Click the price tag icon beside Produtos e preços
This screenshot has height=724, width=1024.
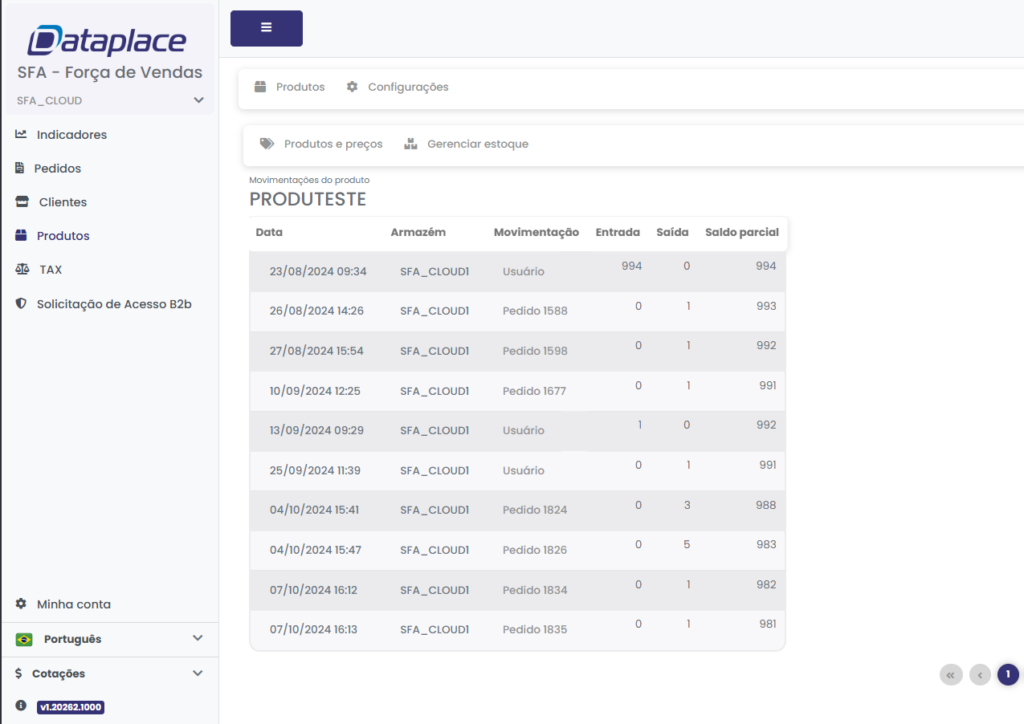point(266,144)
